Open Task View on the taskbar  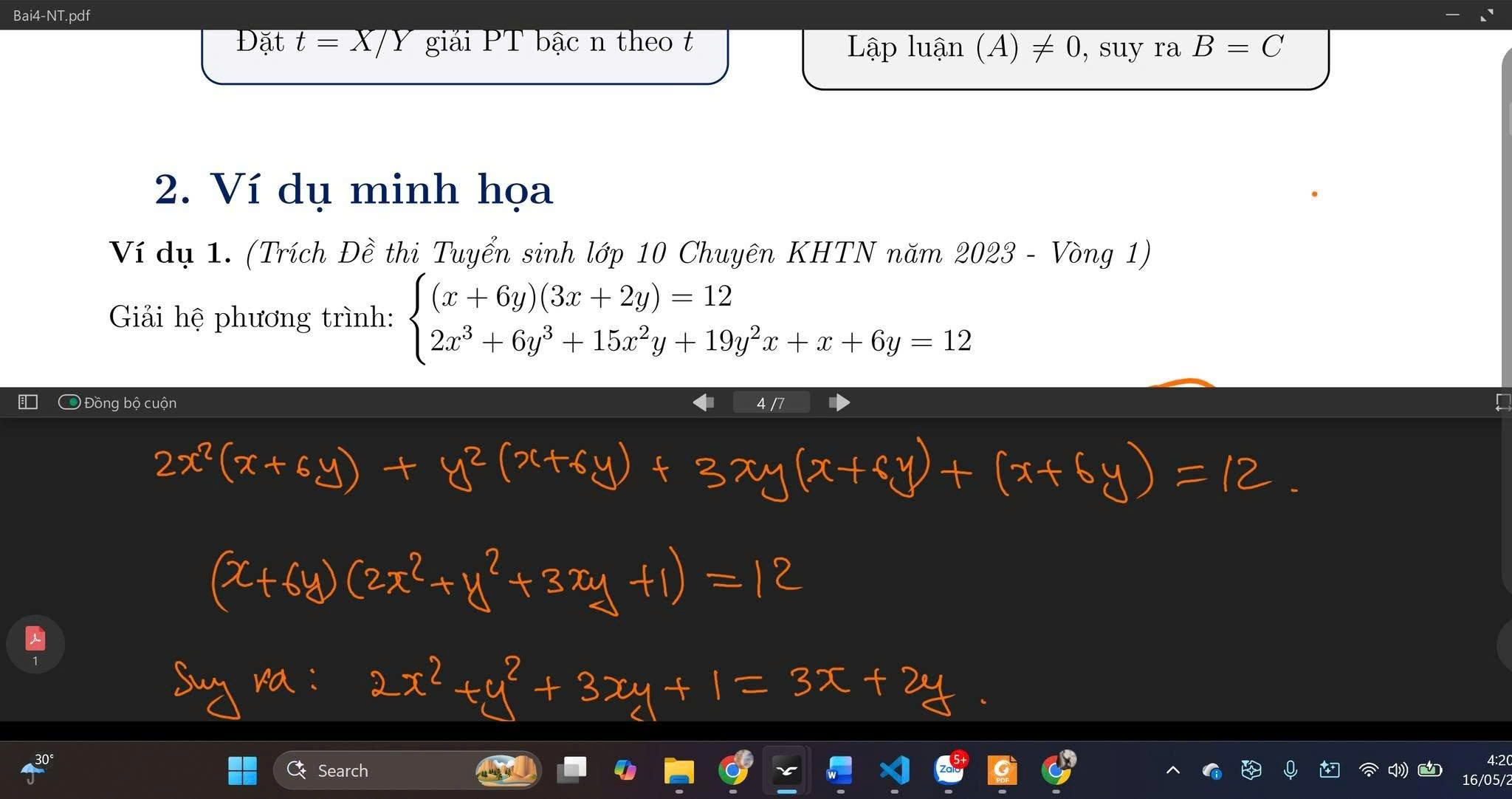click(571, 770)
